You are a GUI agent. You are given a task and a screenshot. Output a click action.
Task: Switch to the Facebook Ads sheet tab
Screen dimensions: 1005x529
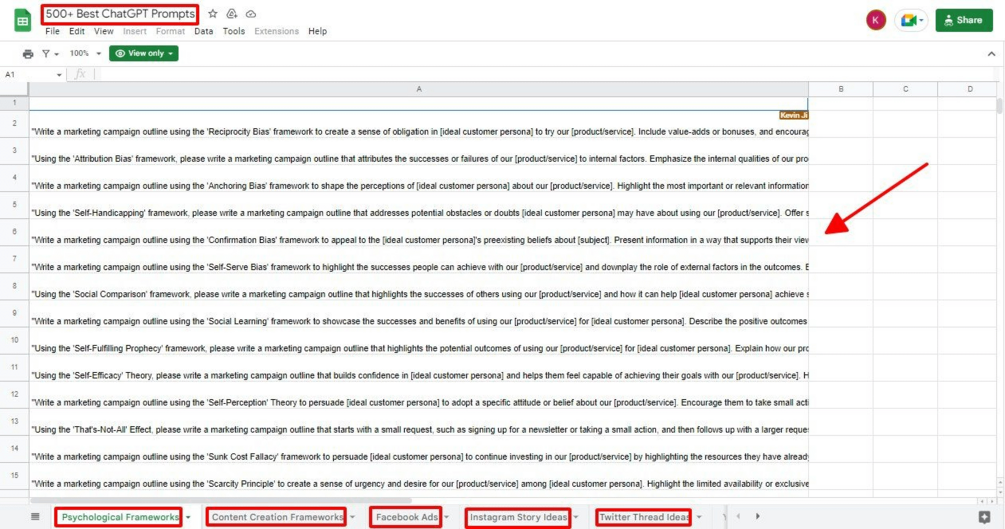[406, 517]
